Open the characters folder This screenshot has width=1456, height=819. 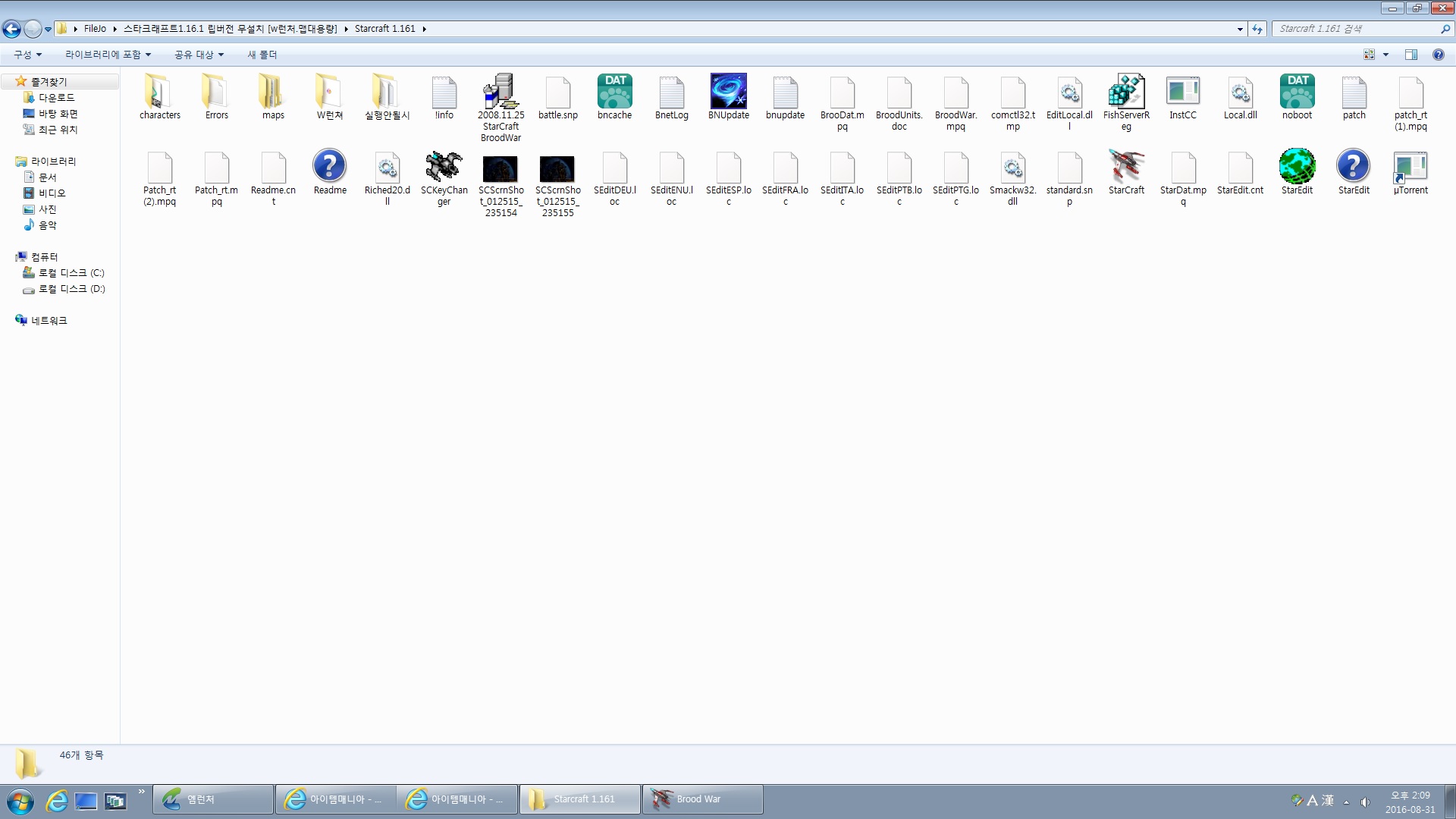point(159,97)
